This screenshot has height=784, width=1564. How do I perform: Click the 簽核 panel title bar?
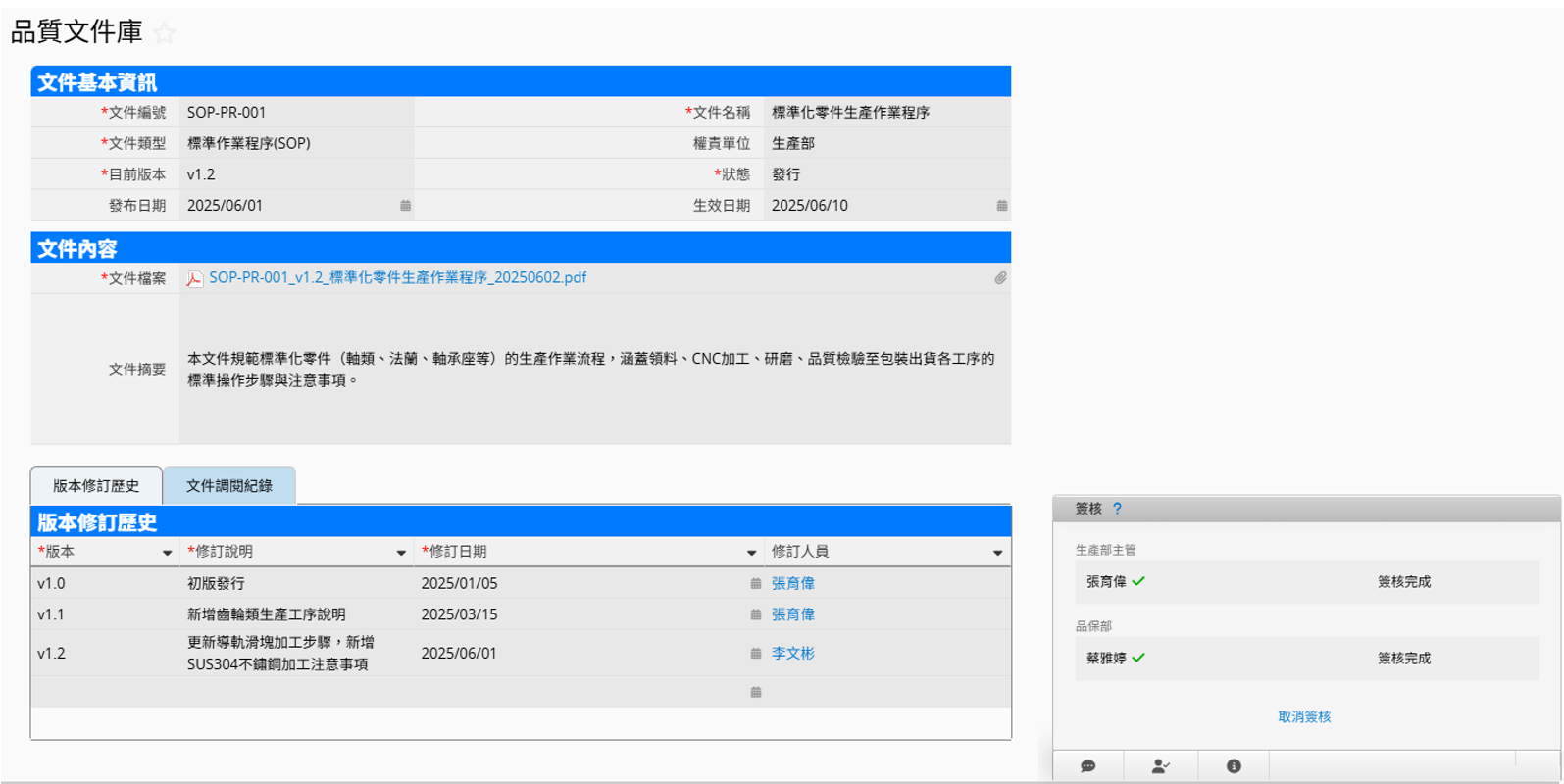pos(1306,509)
